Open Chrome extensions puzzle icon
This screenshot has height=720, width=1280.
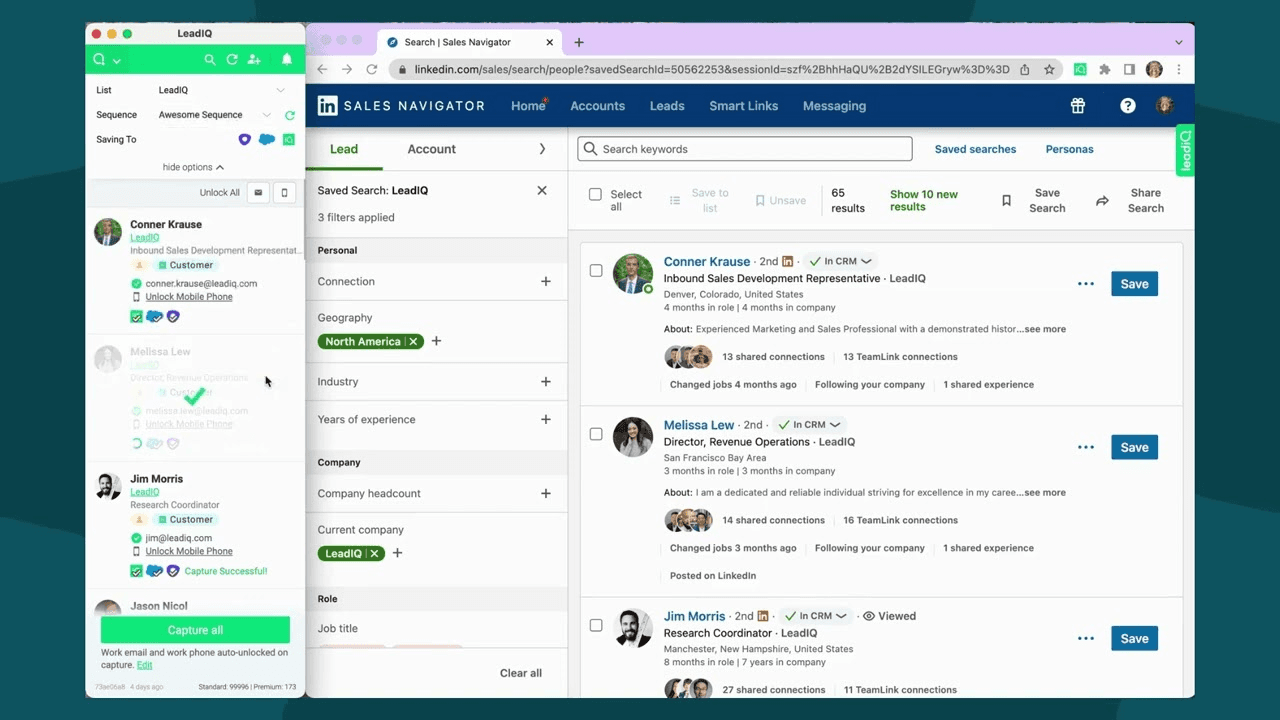point(1104,70)
